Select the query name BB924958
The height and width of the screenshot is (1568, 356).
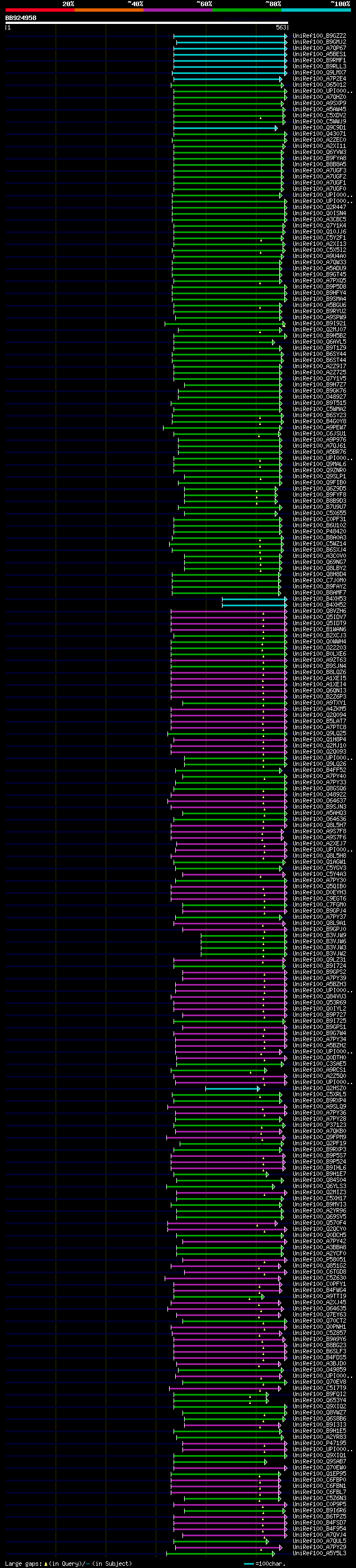(x=21, y=18)
